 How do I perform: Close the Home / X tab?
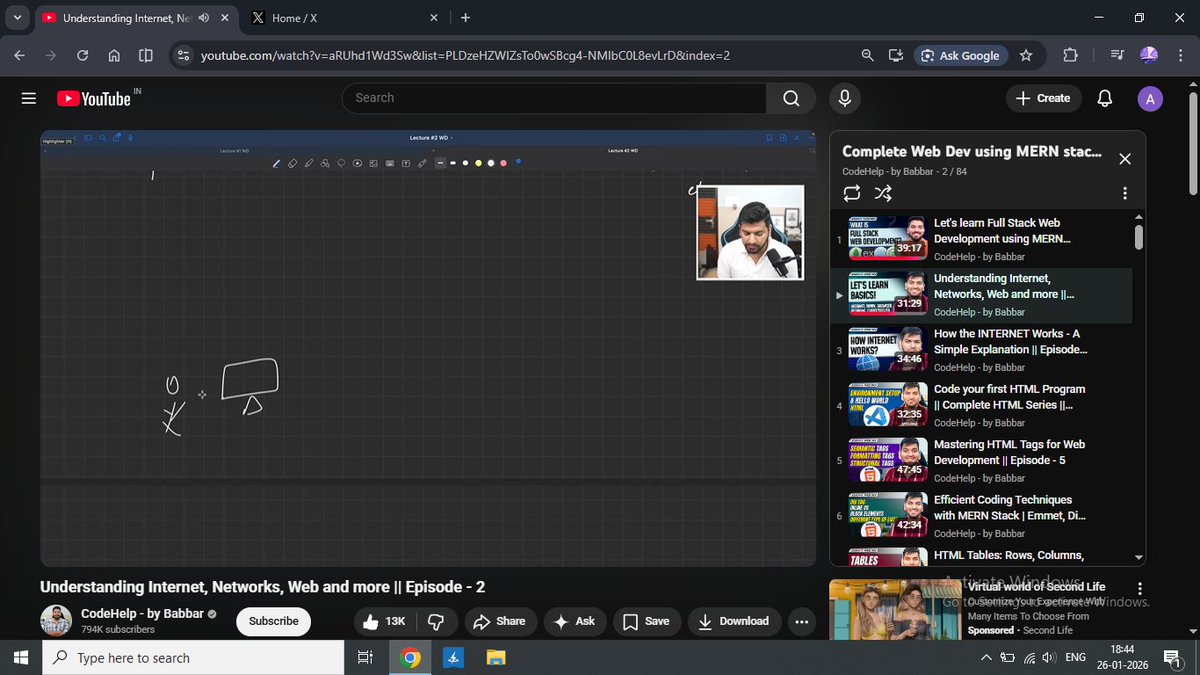(434, 18)
